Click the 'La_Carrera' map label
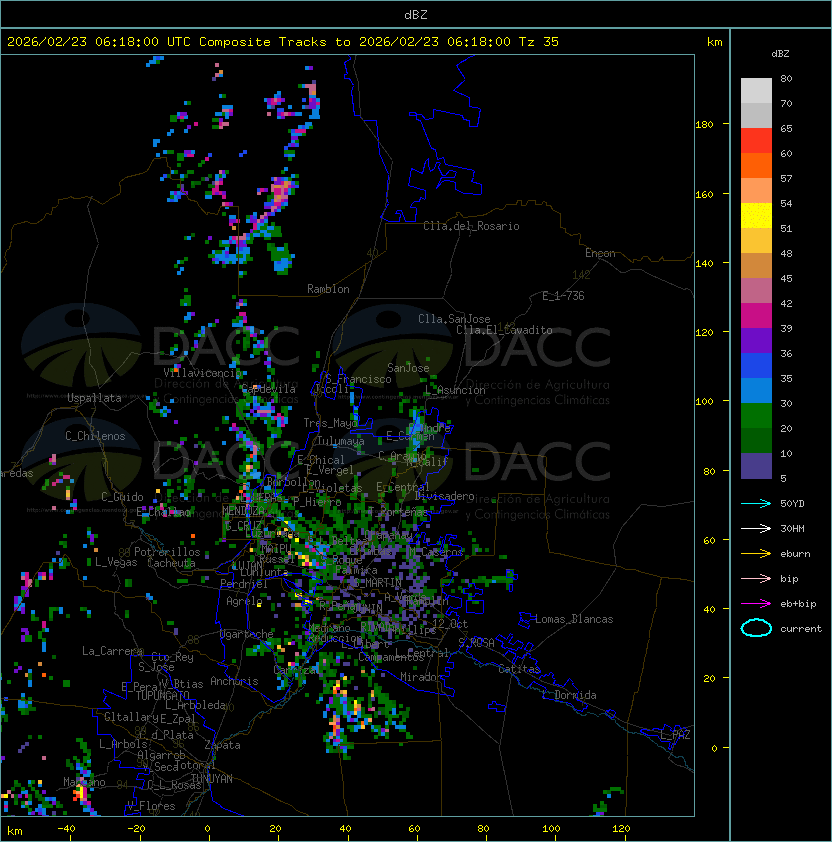832x842 pixels. point(113,651)
